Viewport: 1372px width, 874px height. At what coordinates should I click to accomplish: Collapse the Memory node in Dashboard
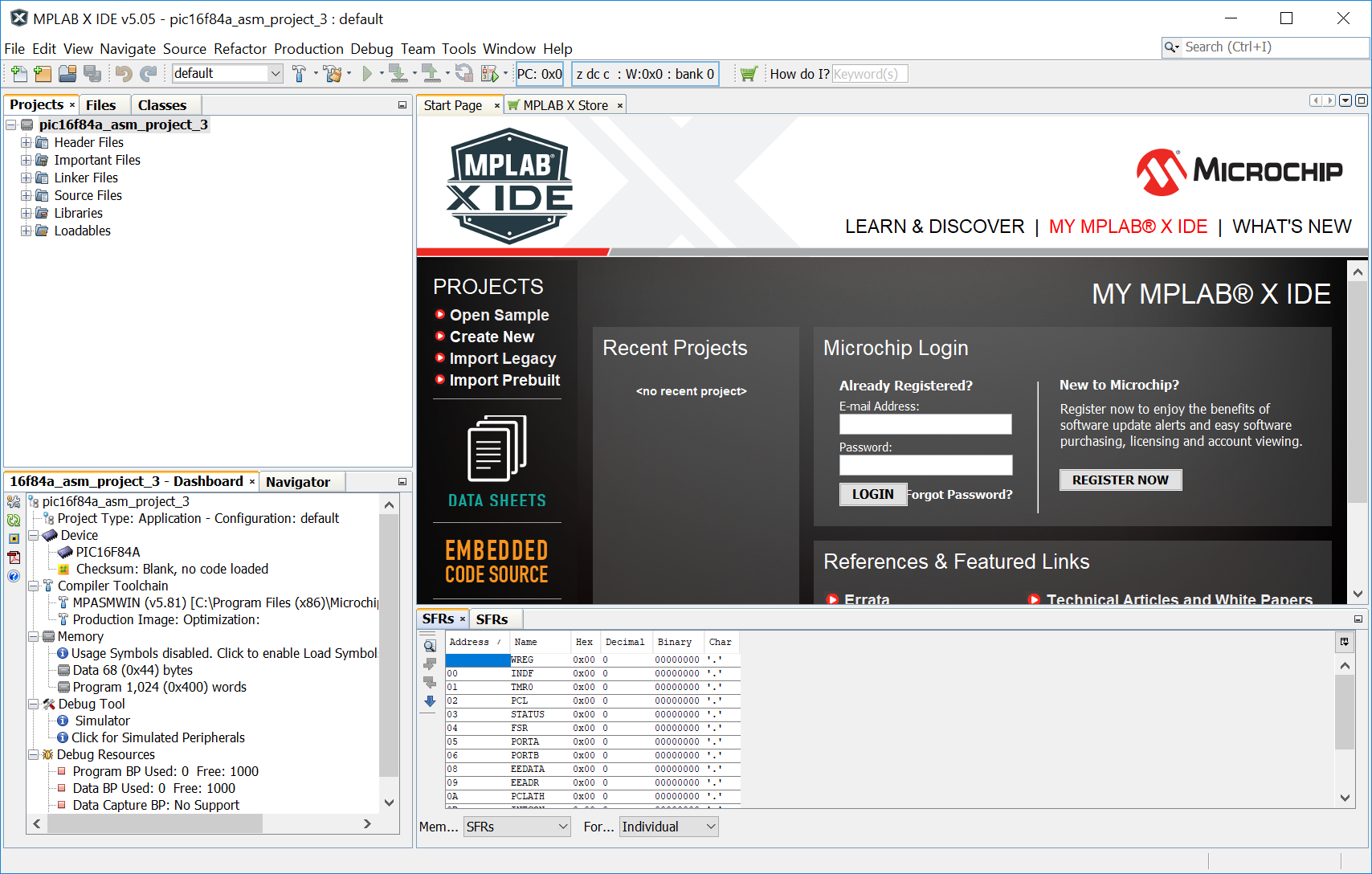click(x=34, y=636)
